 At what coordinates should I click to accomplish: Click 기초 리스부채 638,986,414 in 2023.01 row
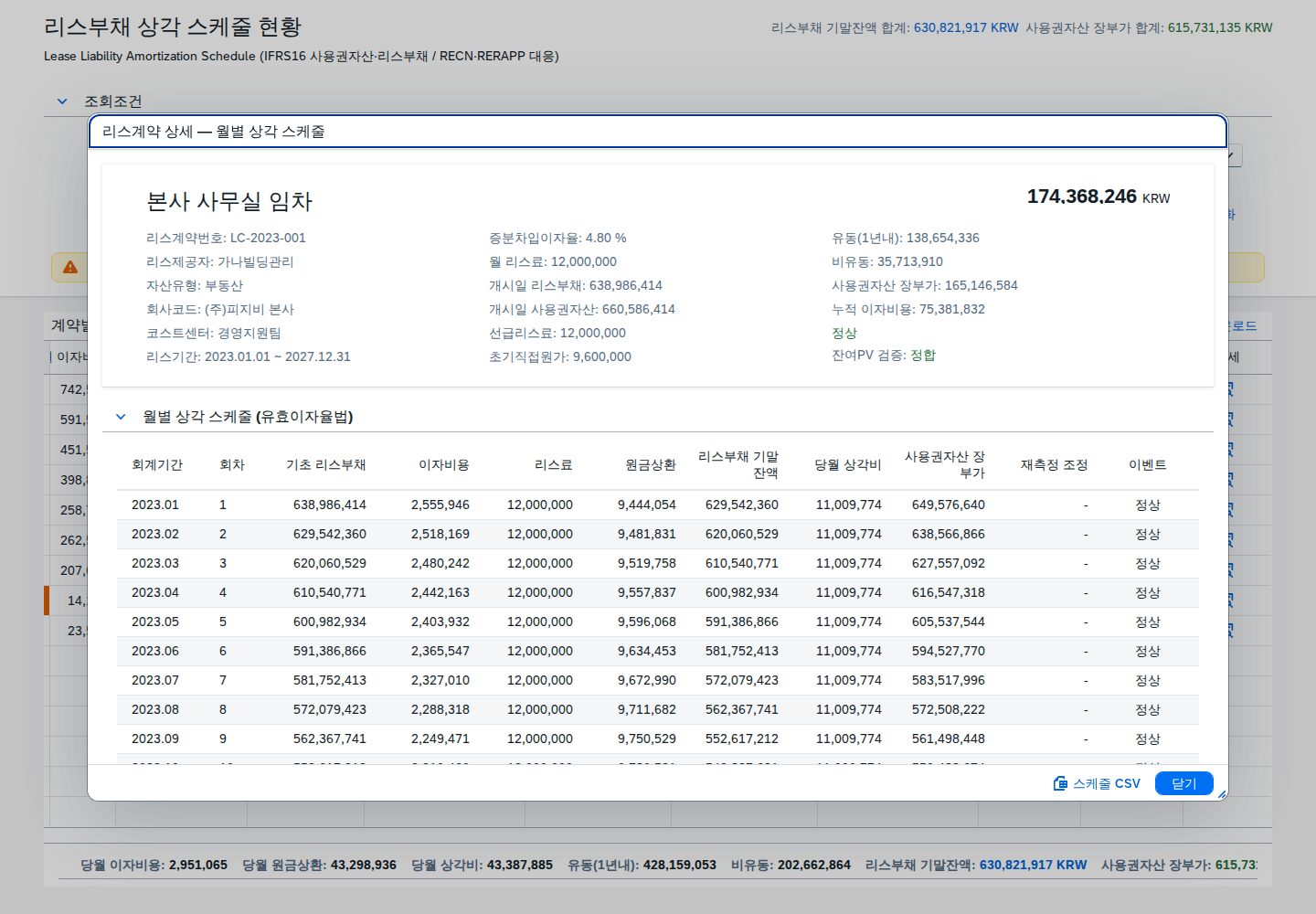[330, 505]
